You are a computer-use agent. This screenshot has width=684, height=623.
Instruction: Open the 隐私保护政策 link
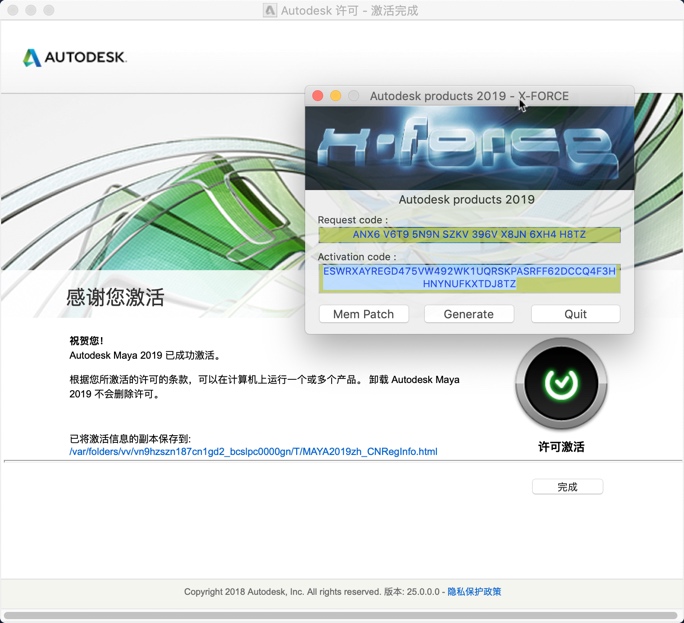(474, 592)
